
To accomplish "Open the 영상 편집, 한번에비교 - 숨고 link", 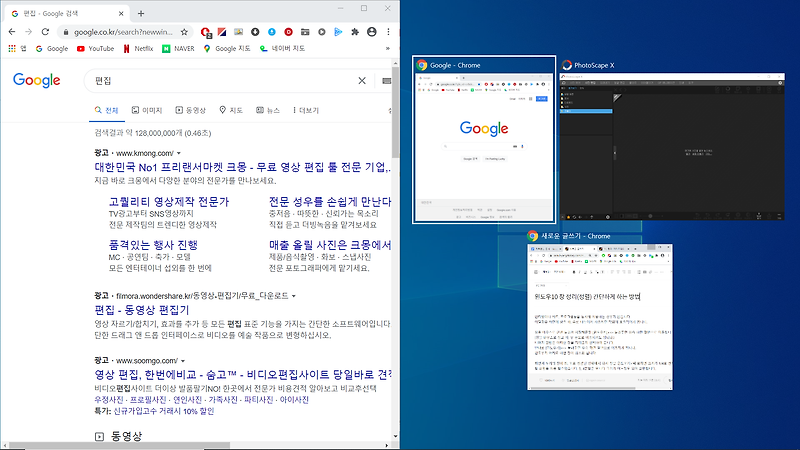I will (x=242, y=374).
